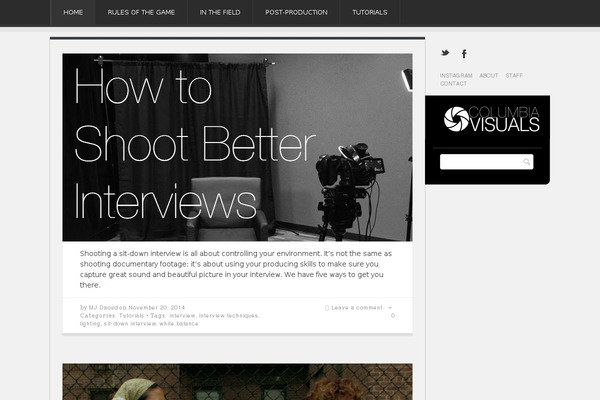Open the Rules of the Game menu
Viewport: 600px width, 400px height.
[141, 12]
